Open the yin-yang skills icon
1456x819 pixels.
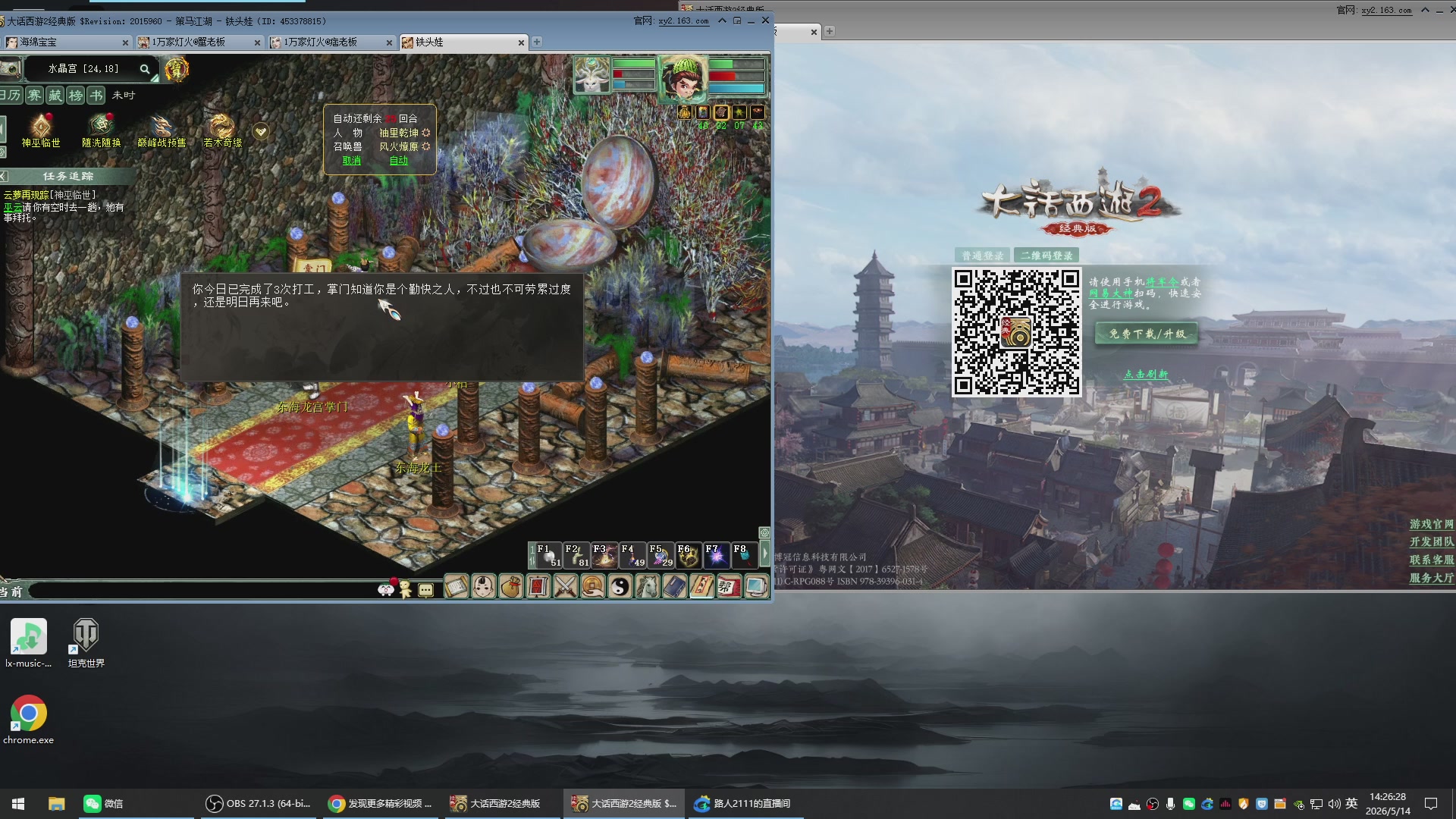[620, 586]
